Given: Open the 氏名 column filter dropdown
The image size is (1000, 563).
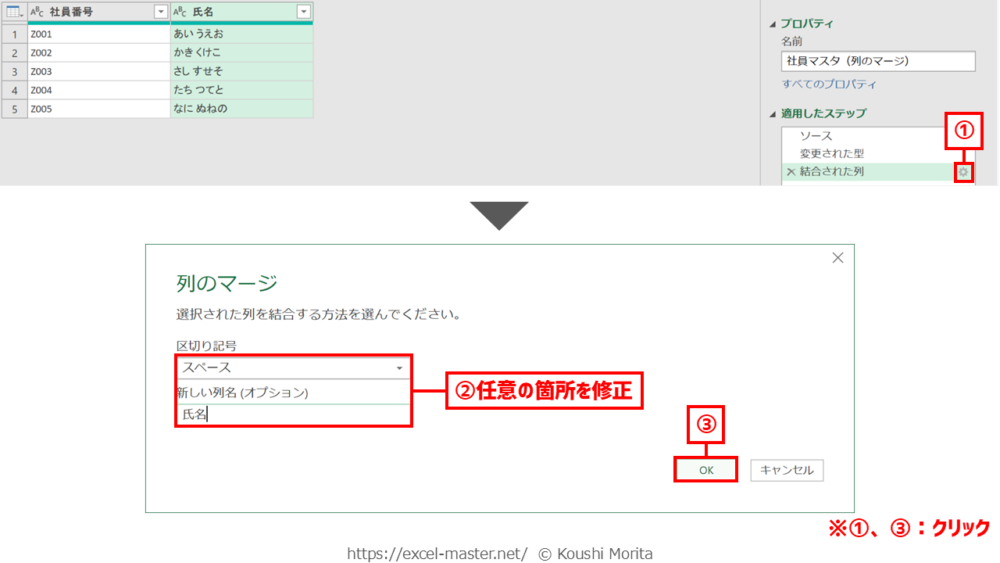Looking at the screenshot, I should (x=304, y=11).
